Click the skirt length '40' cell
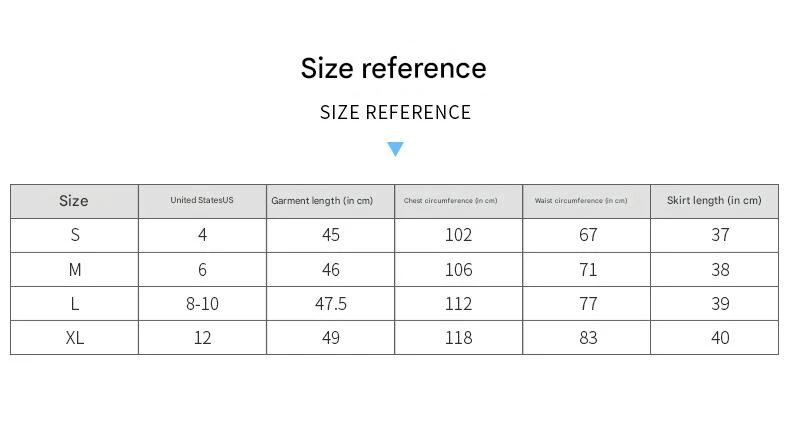 click(720, 338)
